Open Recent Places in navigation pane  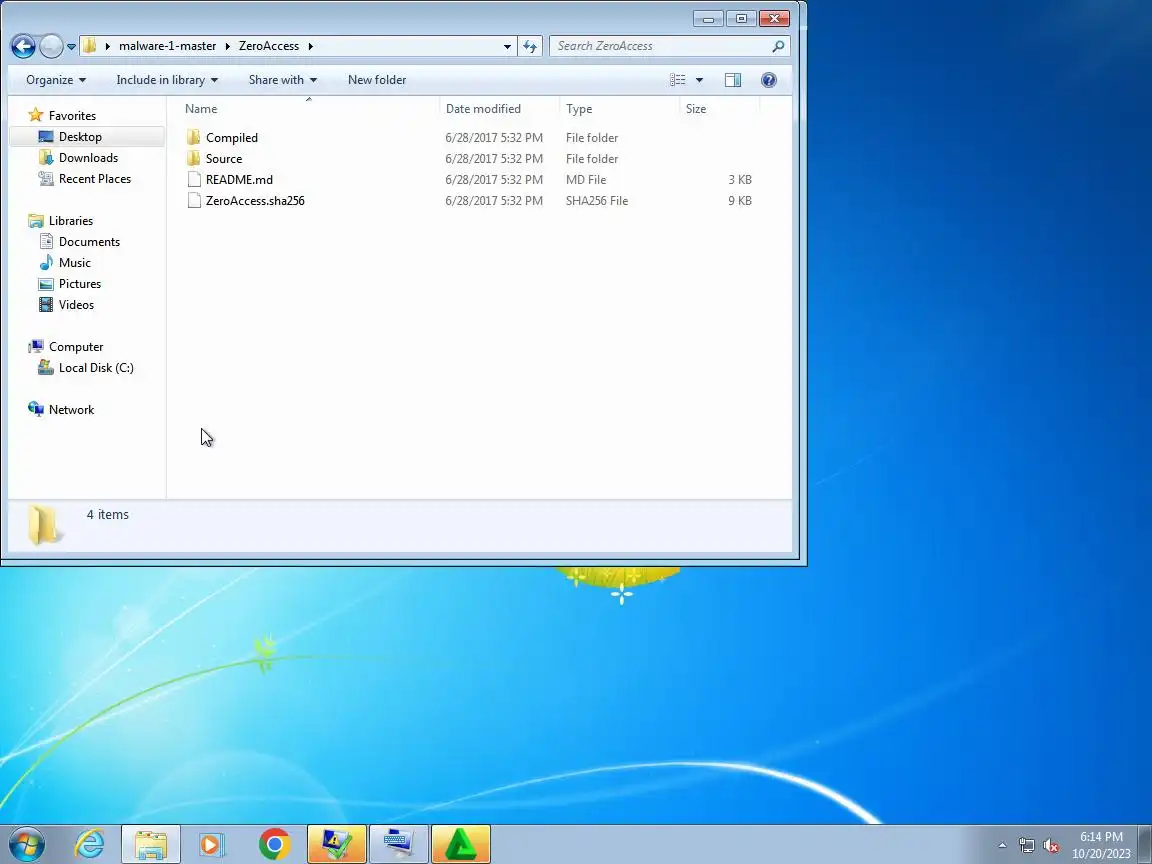[95, 179]
